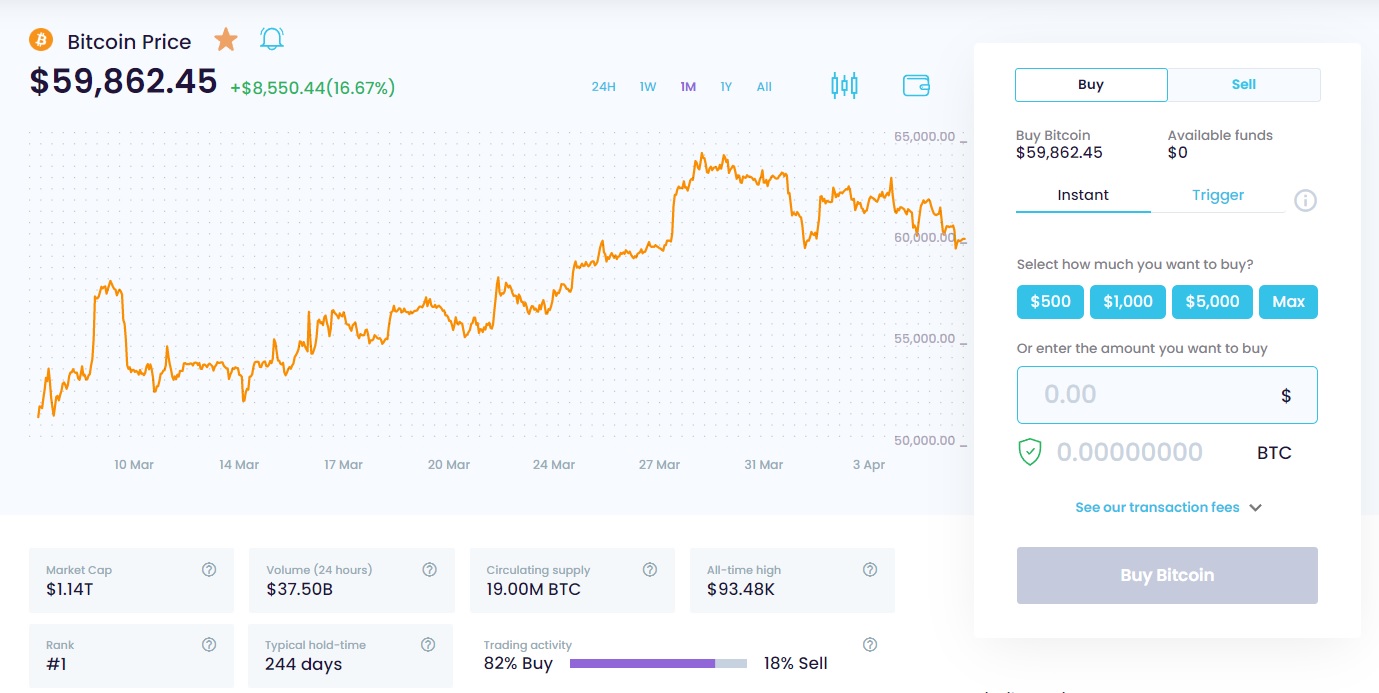Click the +$8,550.44(16.67%) change text
The width and height of the screenshot is (1379, 693).
[312, 88]
